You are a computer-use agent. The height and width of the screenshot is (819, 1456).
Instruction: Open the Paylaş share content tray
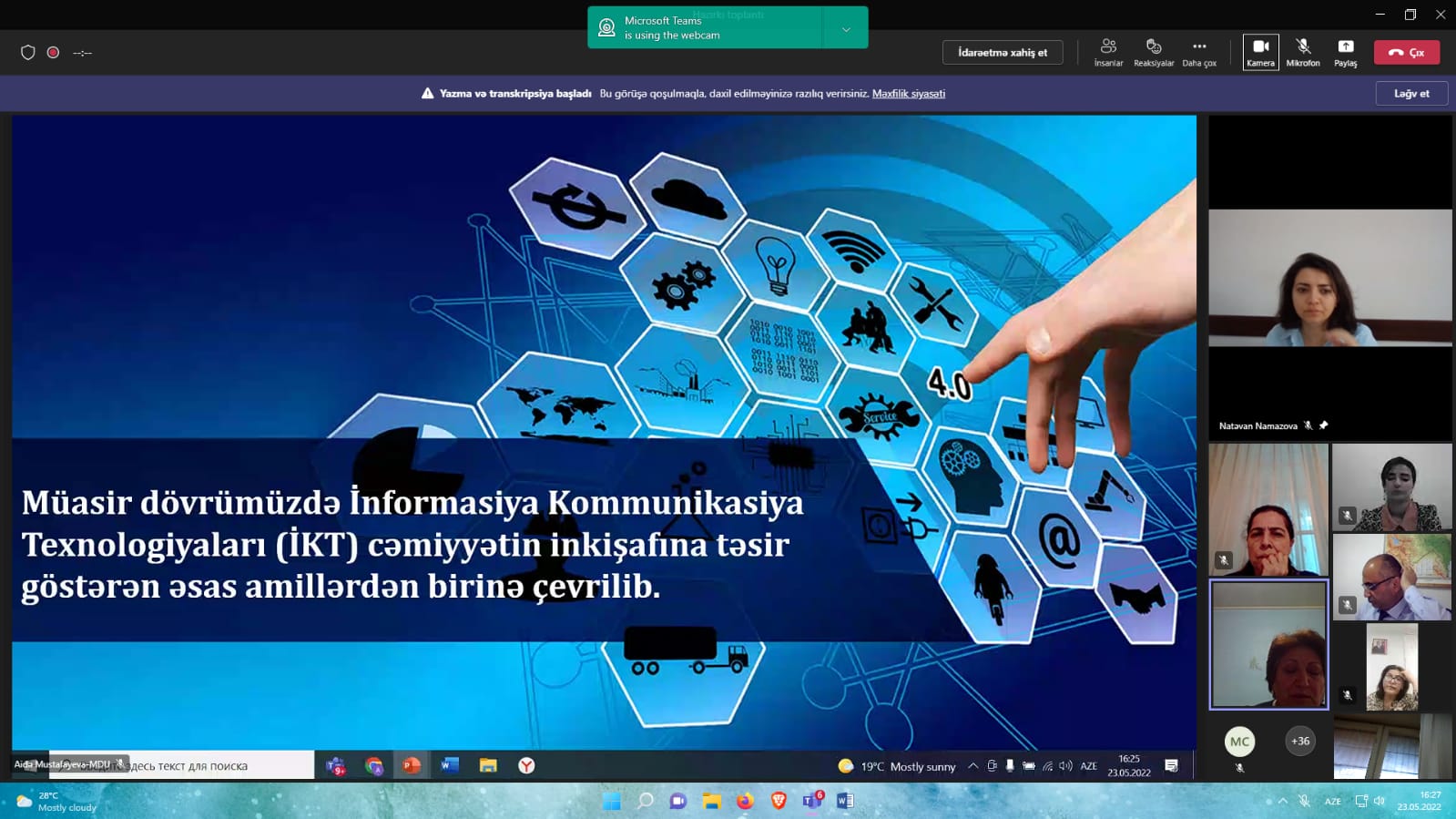coord(1346,53)
